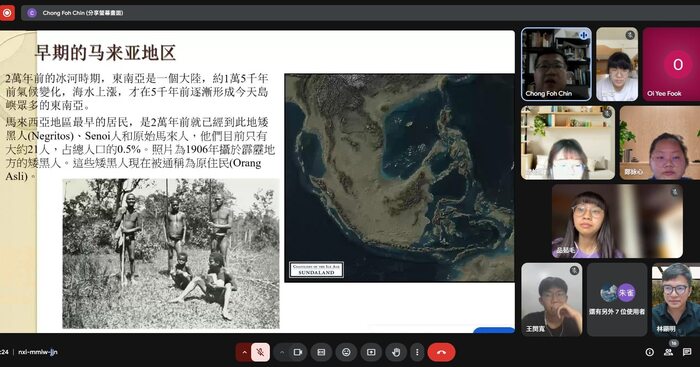Viewport: 700px width, 367px height.
Task: Open the 7 other users tile
Action: pyautogui.click(x=617, y=300)
